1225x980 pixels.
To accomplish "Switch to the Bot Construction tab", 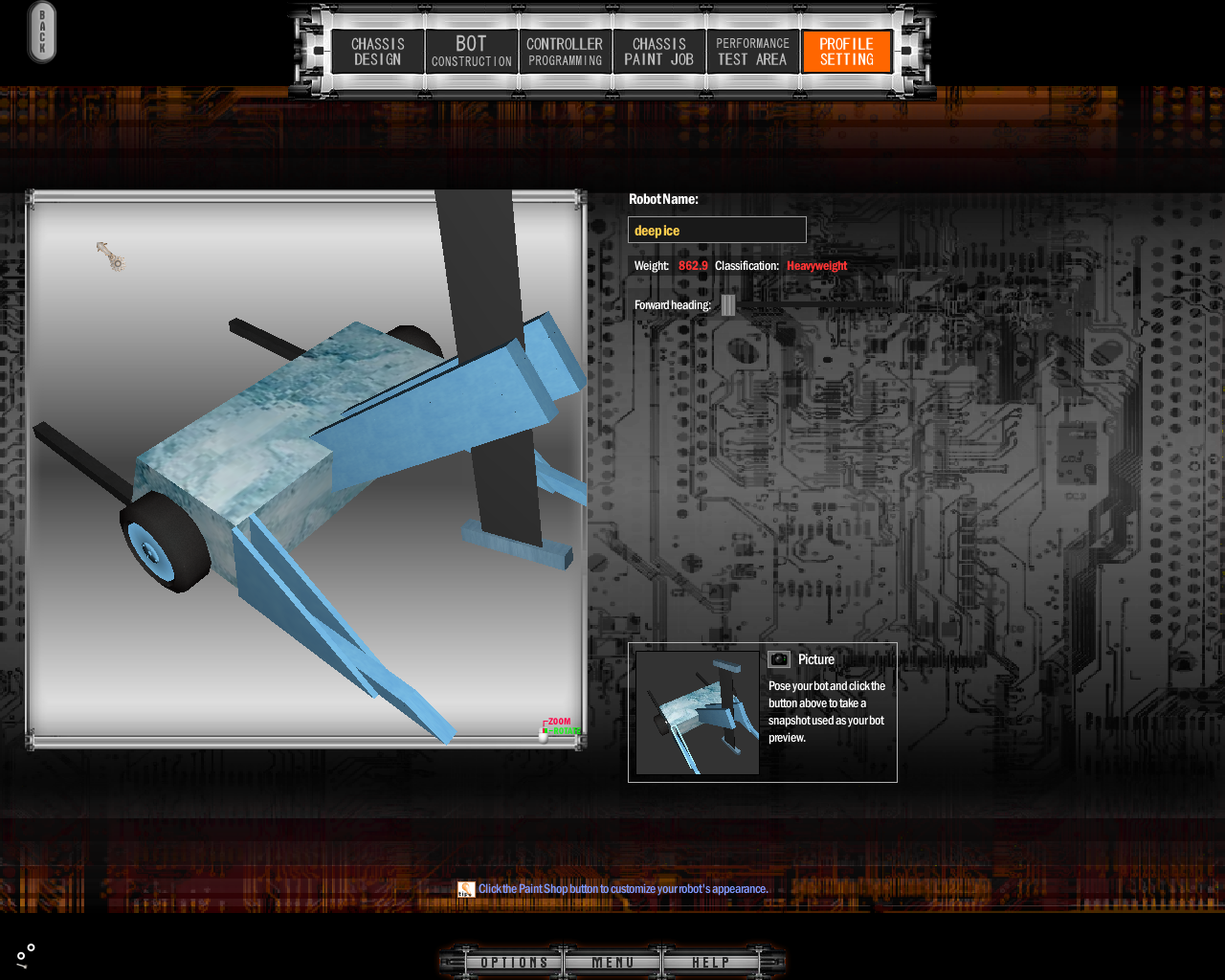I will click(471, 52).
